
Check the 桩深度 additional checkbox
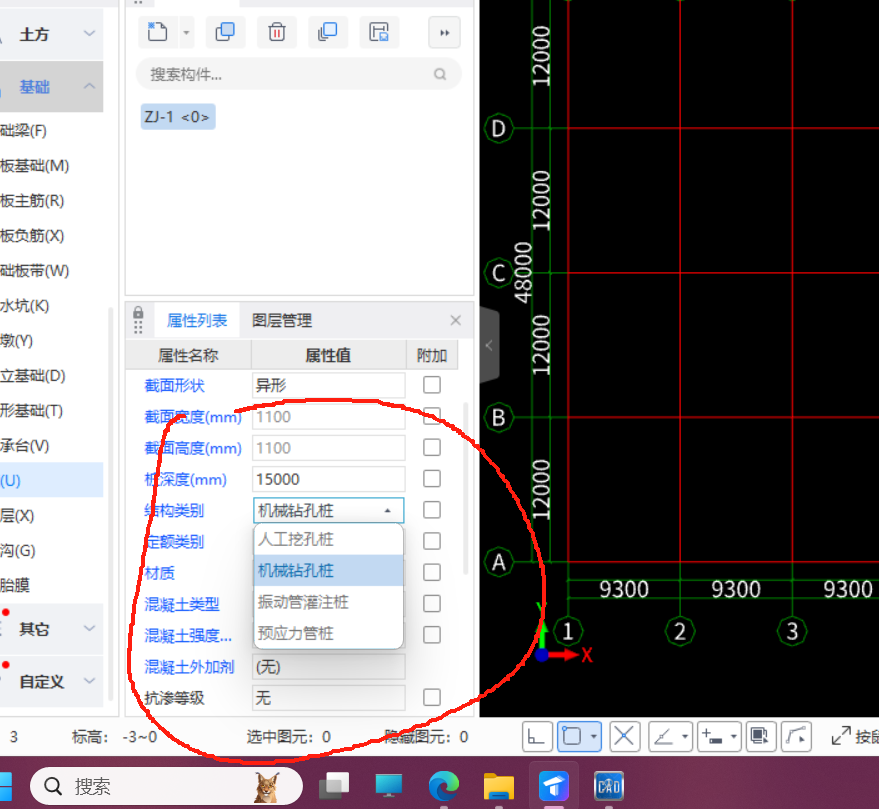pos(432,479)
